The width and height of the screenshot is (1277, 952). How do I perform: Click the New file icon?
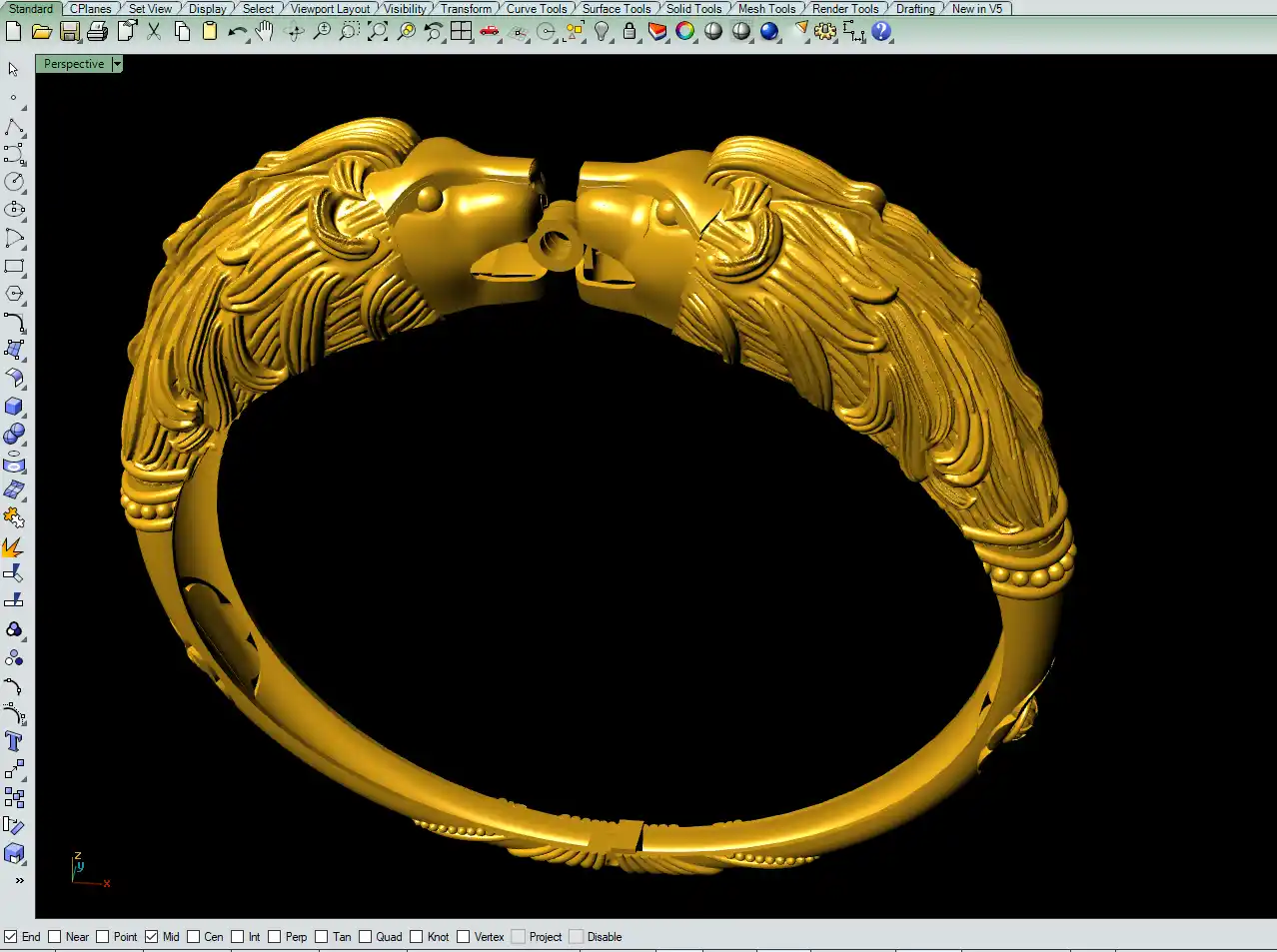(13, 31)
